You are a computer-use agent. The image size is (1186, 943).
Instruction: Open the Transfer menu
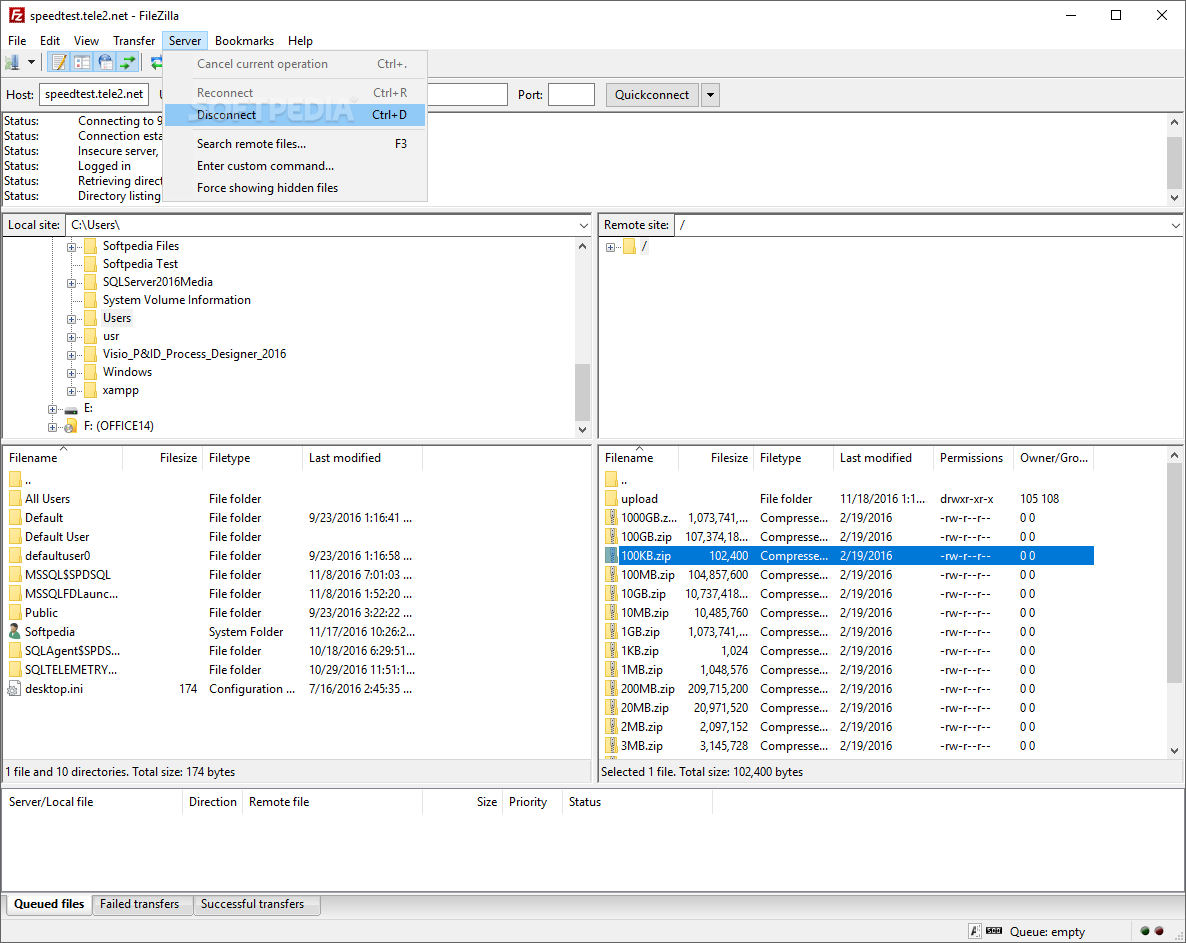tap(134, 41)
